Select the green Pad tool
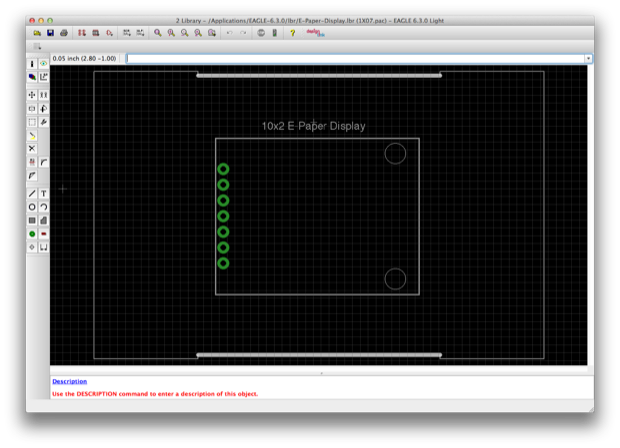The image size is (620, 448). click(x=32, y=234)
